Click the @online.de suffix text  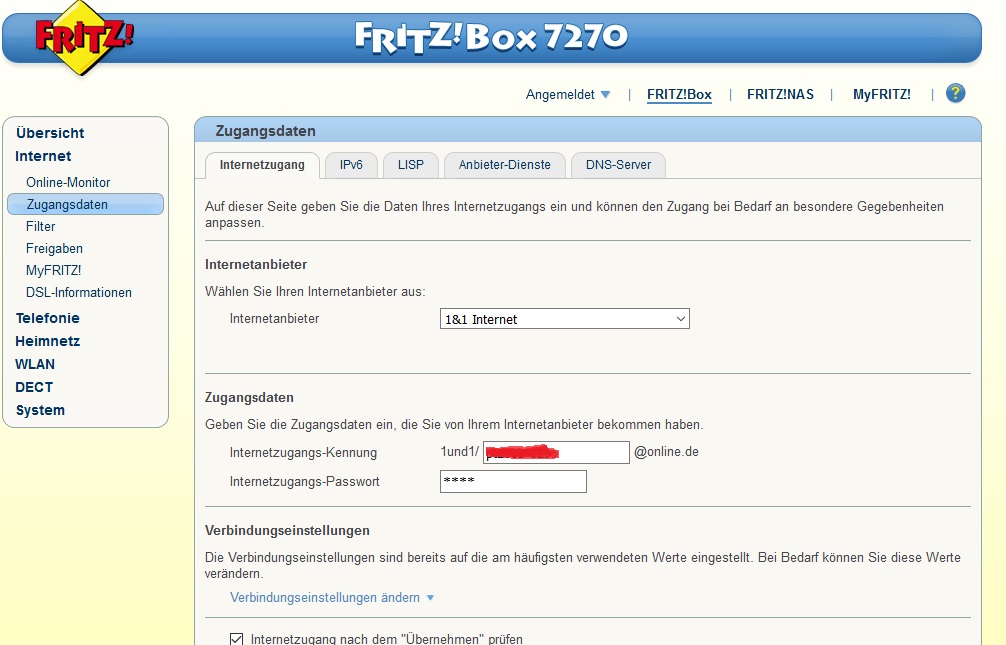pyautogui.click(x=666, y=452)
